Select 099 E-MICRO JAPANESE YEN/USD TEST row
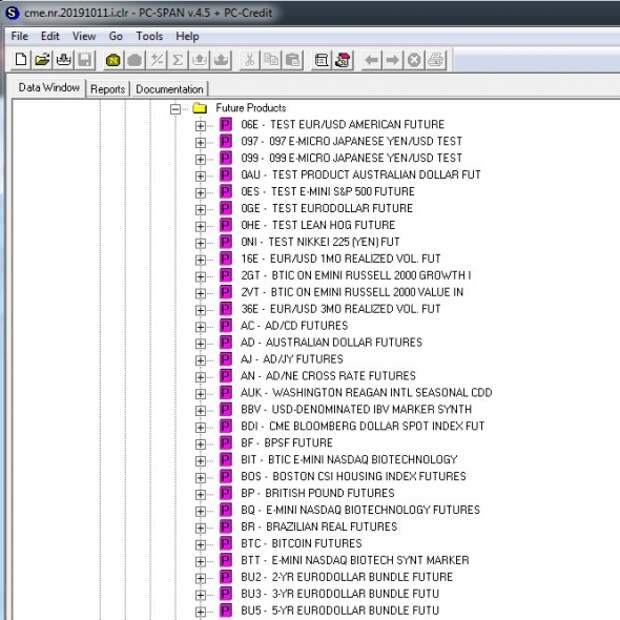 352,158
